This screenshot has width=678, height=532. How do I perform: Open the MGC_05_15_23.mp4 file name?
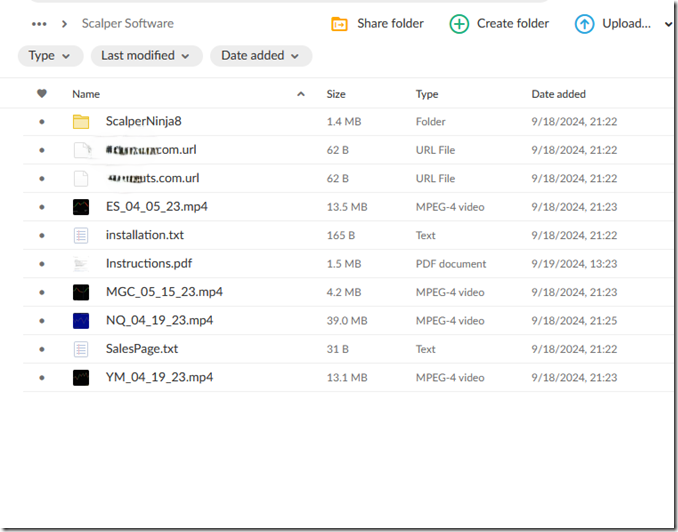click(164, 292)
